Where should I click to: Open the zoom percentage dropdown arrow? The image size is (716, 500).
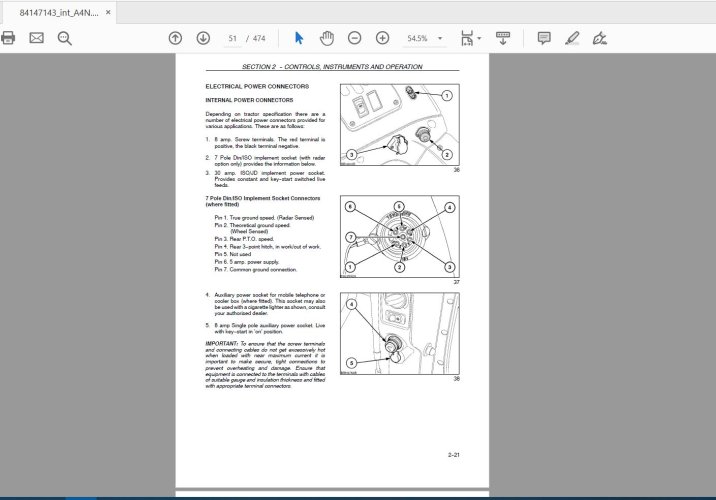(440, 38)
